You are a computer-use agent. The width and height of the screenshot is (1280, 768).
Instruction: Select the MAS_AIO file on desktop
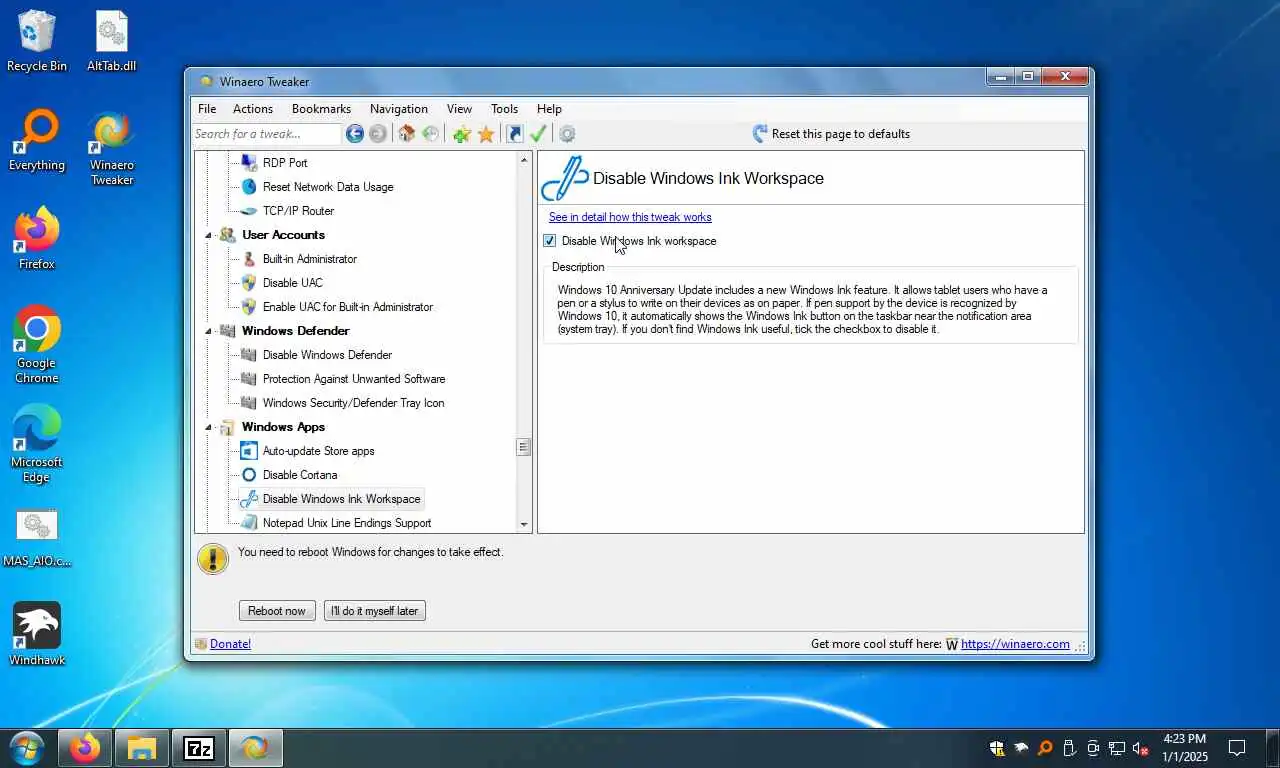click(x=37, y=538)
